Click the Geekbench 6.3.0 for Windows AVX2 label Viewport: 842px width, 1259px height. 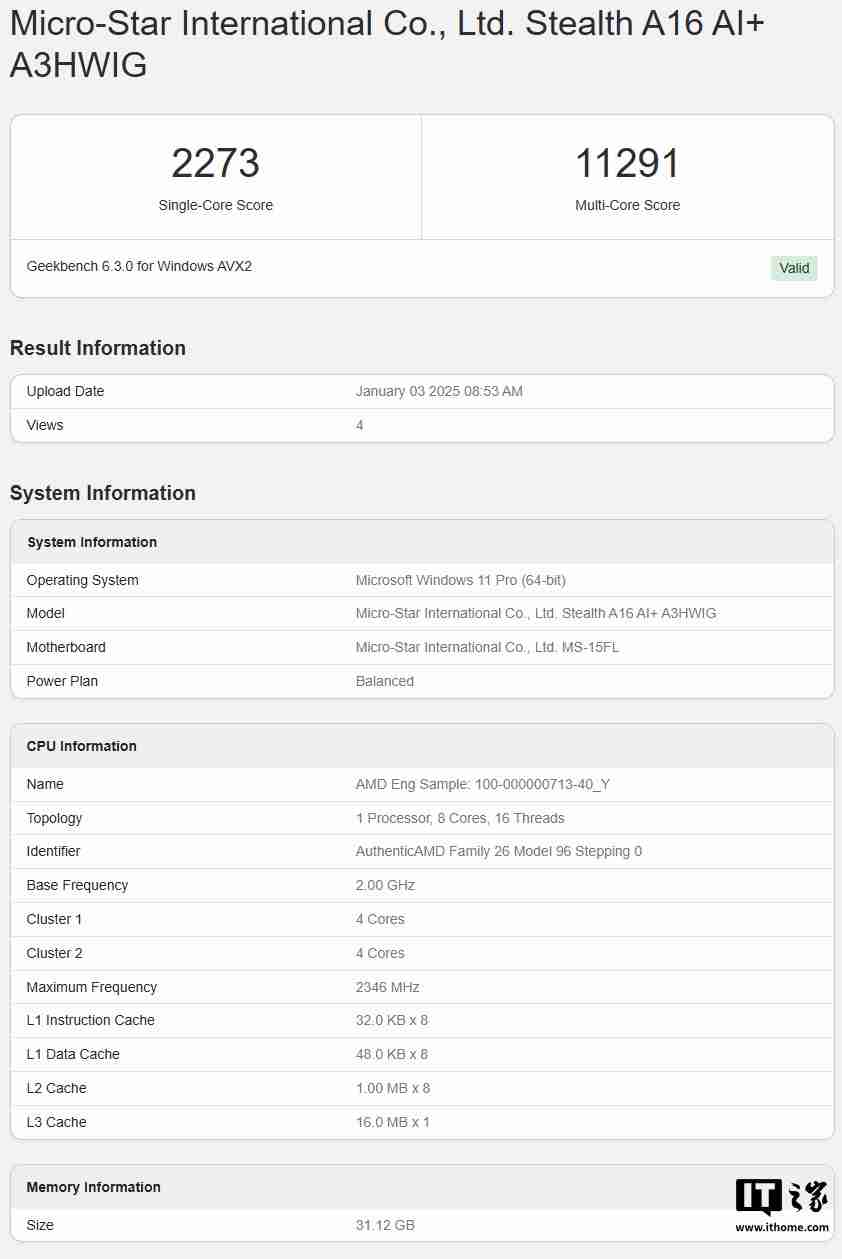point(139,266)
